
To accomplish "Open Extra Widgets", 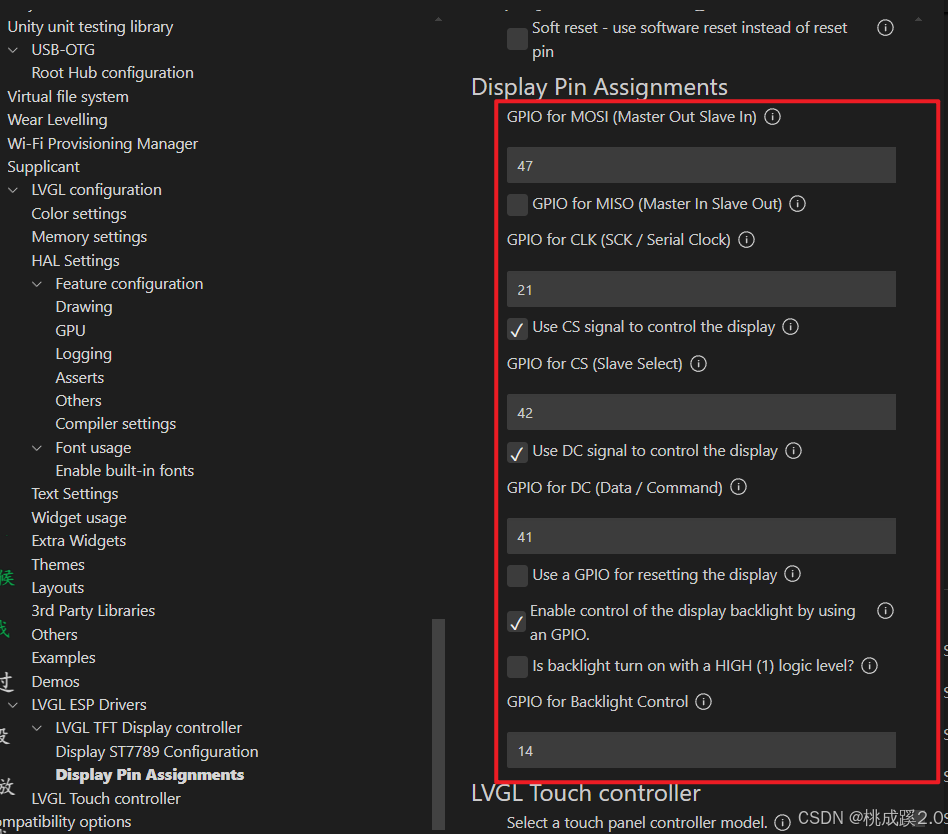I will point(79,541).
